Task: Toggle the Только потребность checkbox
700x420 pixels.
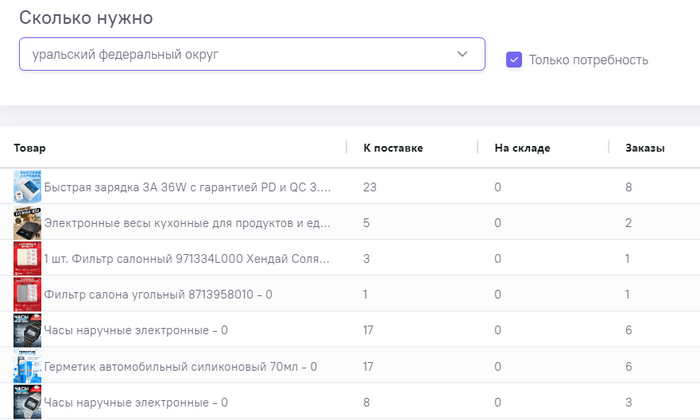Action: click(x=514, y=60)
